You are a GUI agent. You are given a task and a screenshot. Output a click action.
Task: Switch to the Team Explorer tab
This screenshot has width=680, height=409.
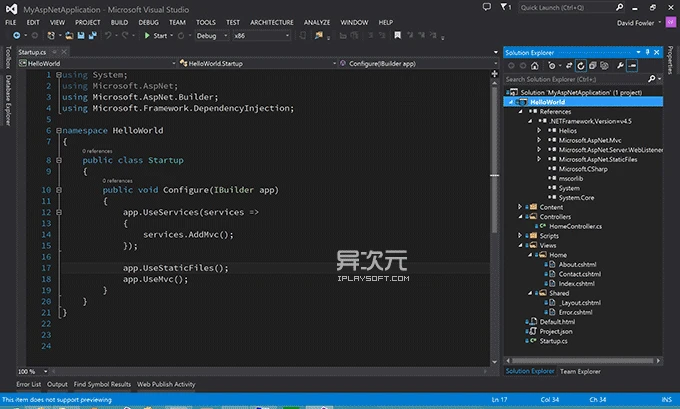(x=580, y=371)
